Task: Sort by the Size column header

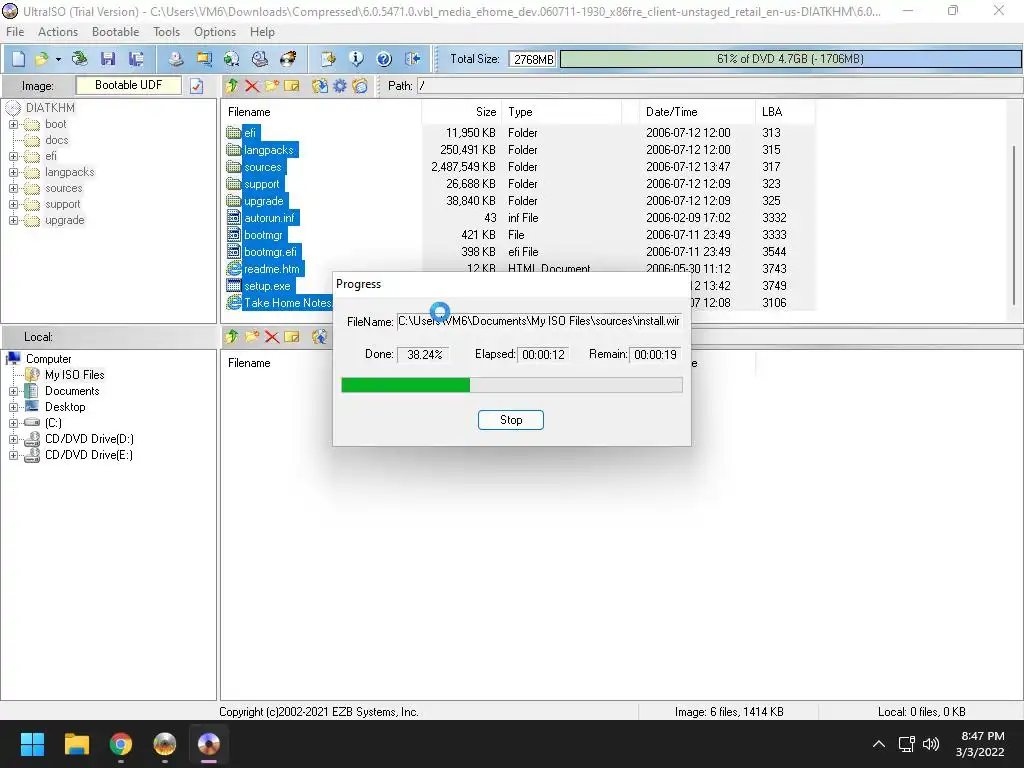Action: tap(462, 112)
